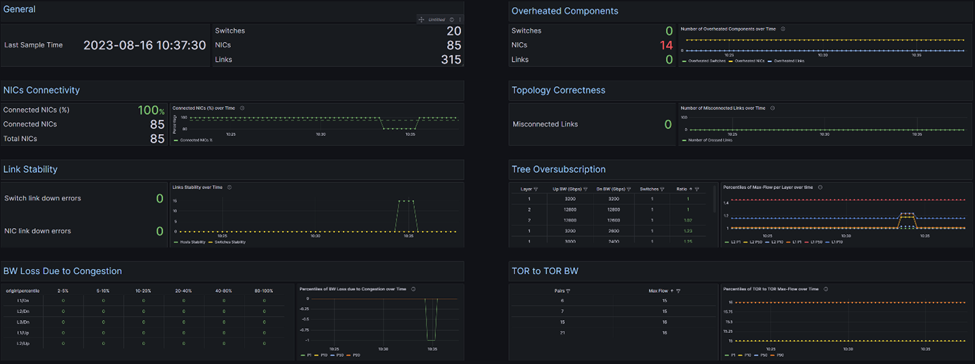975x364 pixels.
Task: Open filter icon on Layer column
Action: click(x=536, y=189)
